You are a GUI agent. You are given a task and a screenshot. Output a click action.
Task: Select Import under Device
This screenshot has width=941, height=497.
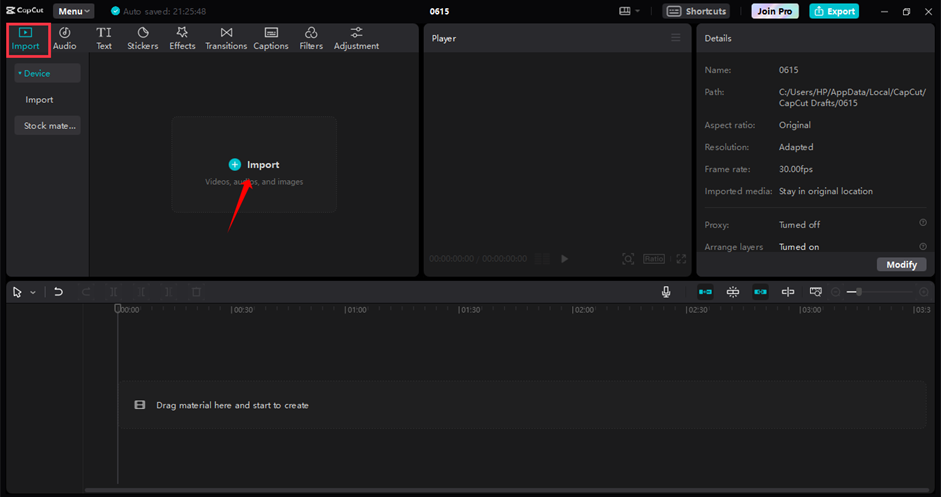click(40, 100)
